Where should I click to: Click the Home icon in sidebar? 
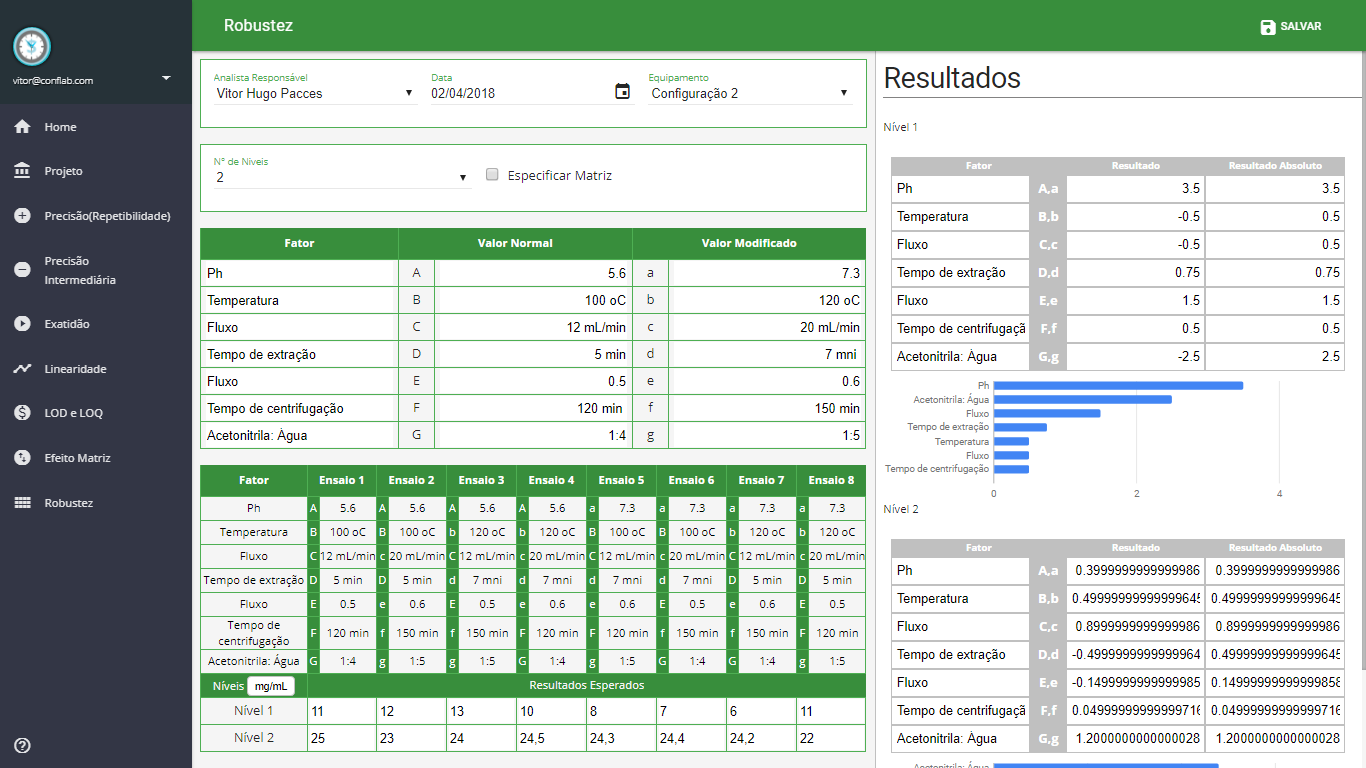click(22, 127)
